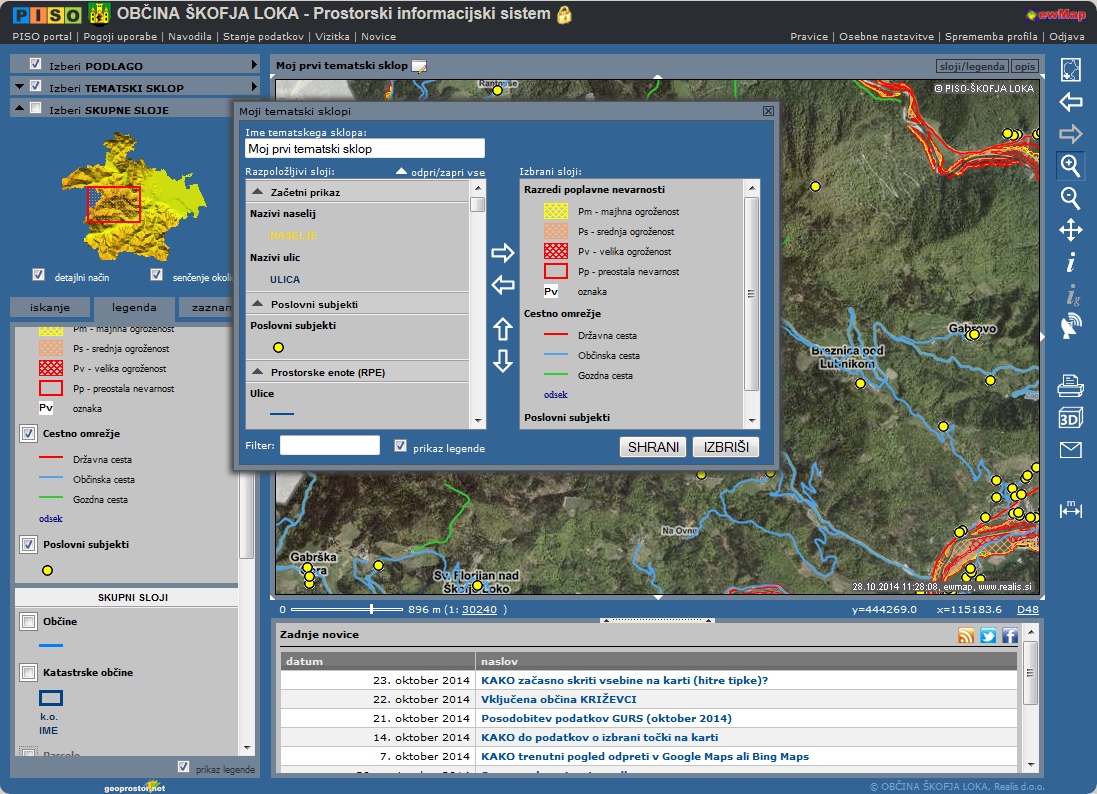Enable the Občine layer checkbox
The image size is (1097, 794).
[x=29, y=622]
